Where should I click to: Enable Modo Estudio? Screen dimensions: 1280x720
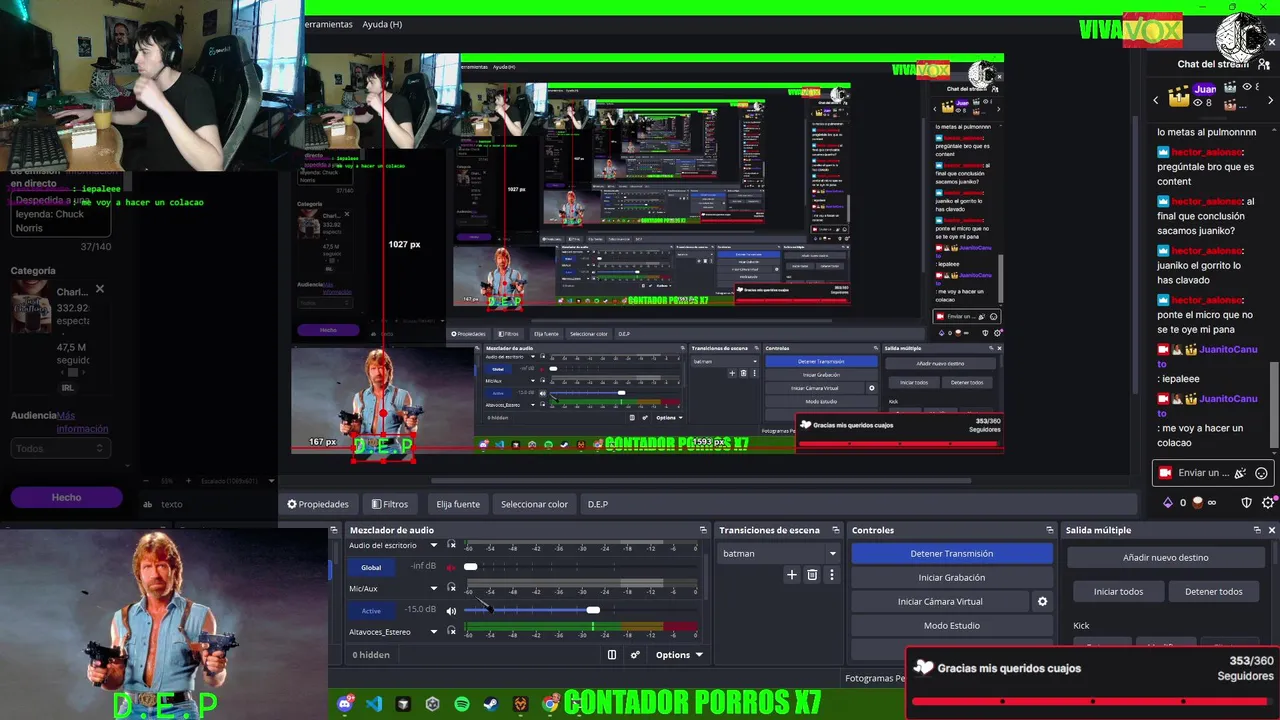[x=952, y=625]
